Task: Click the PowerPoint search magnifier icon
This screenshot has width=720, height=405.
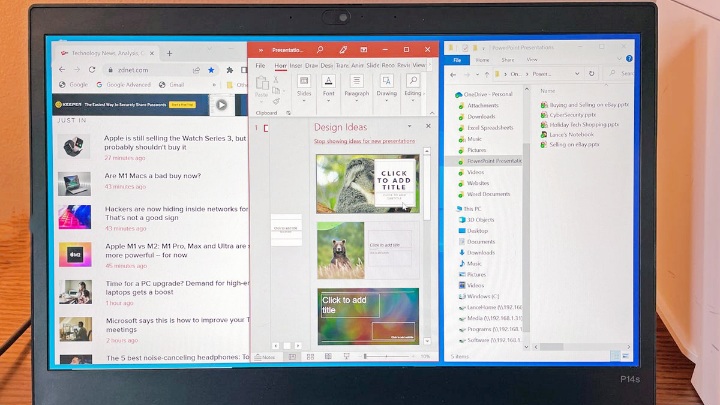Action: tap(320, 49)
